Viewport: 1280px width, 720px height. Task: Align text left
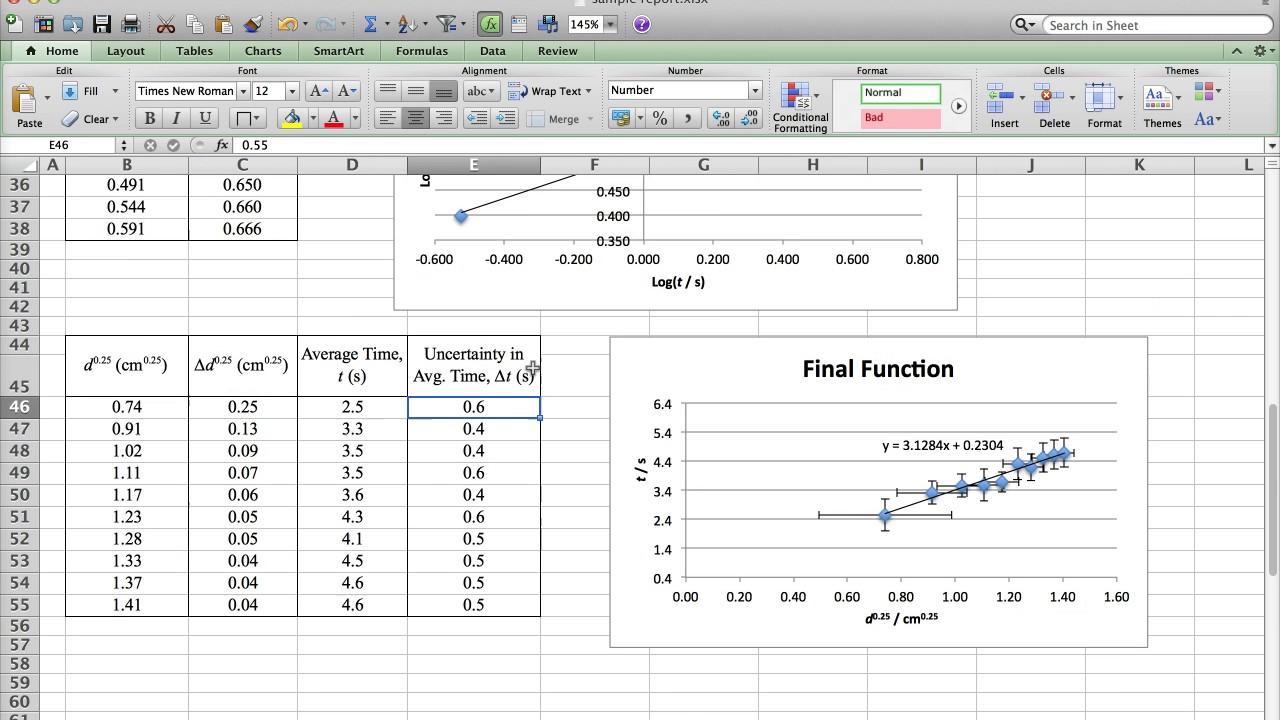387,118
